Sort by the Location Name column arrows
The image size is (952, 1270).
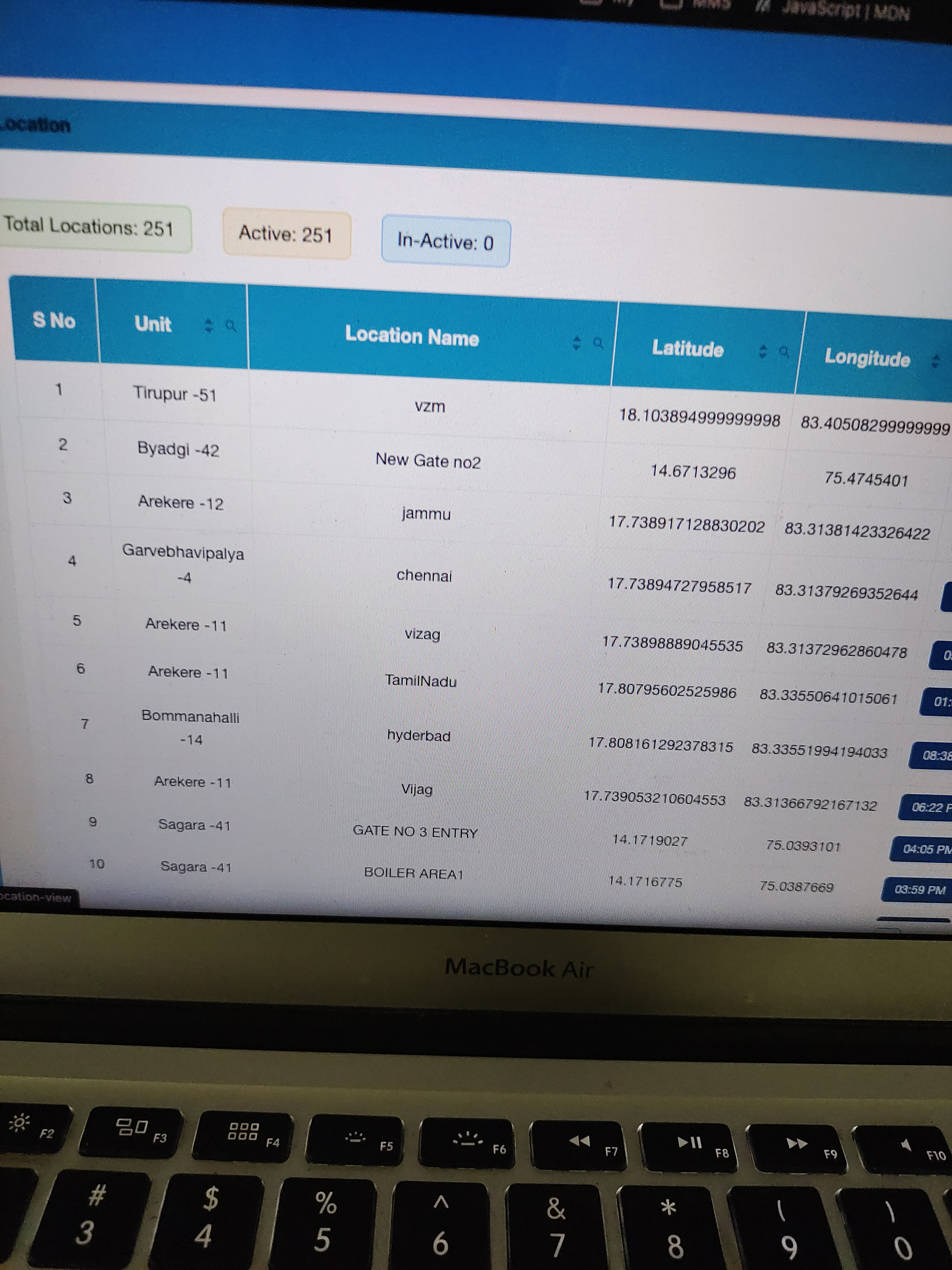(577, 343)
